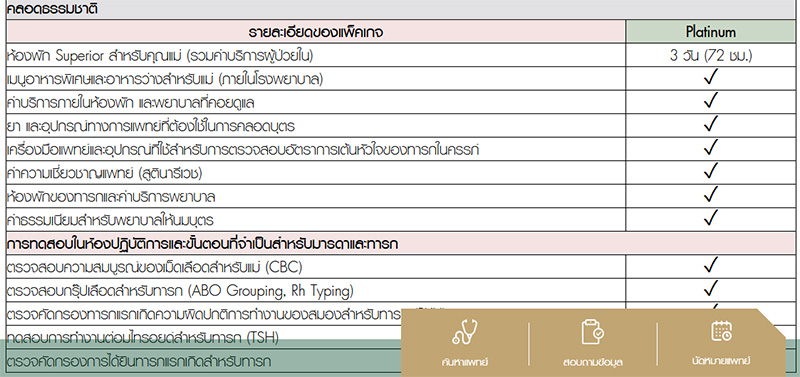
Task: Click the "ค่าธรรมเนียมสำหรับพยาบาลให้นมบุตร" row text
Action: click(x=109, y=221)
